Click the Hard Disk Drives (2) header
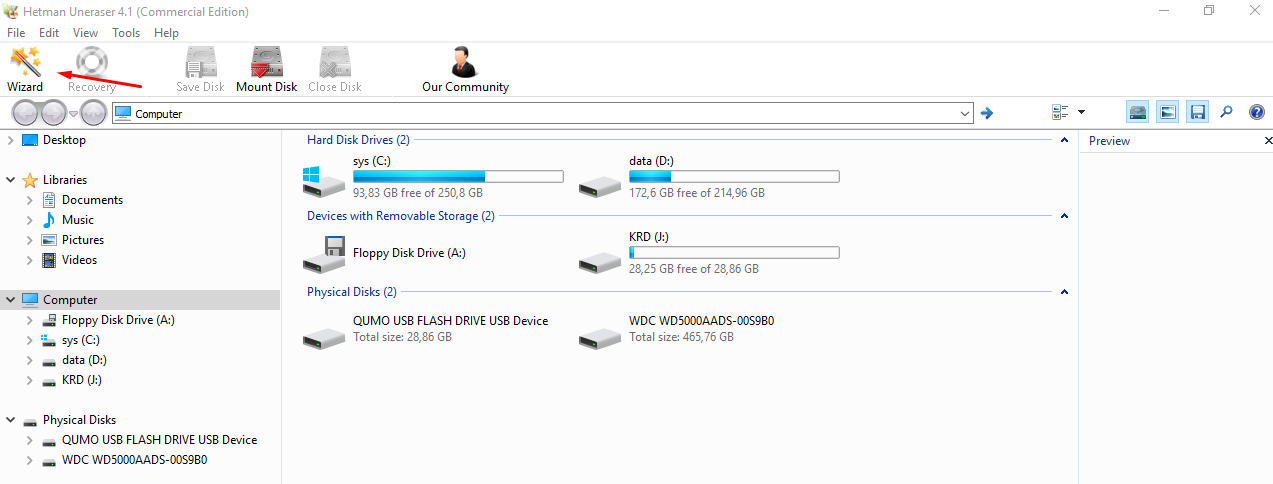The image size is (1273, 484). 358,140
